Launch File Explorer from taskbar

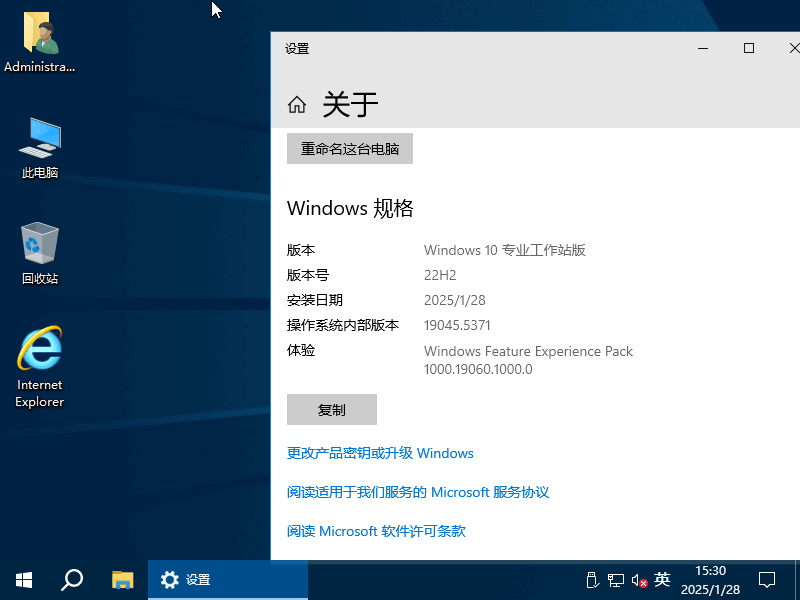[x=122, y=580]
